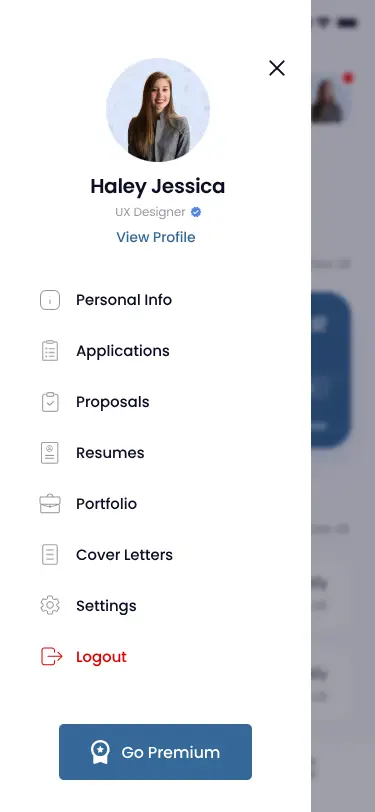
Task: Click the blue verified badge
Action: coord(196,212)
